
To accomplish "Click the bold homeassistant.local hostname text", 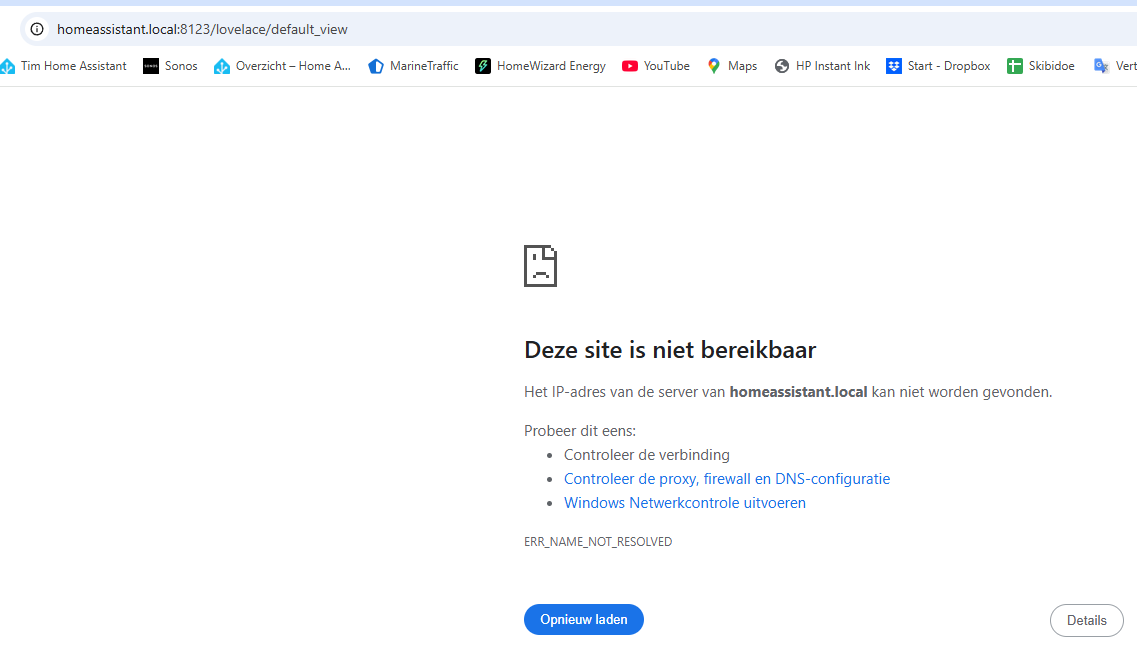I will [798, 392].
